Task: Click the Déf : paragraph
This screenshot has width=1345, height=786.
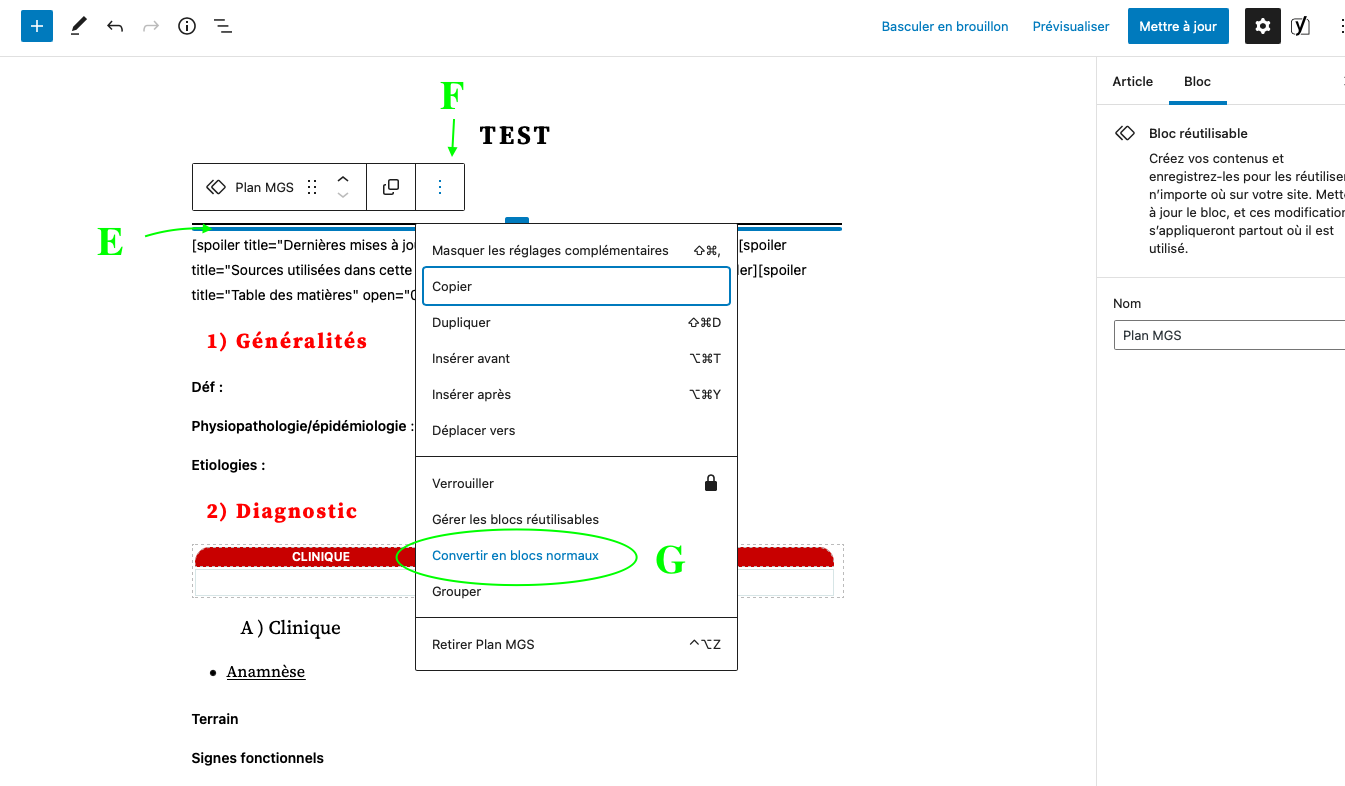Action: point(207,387)
